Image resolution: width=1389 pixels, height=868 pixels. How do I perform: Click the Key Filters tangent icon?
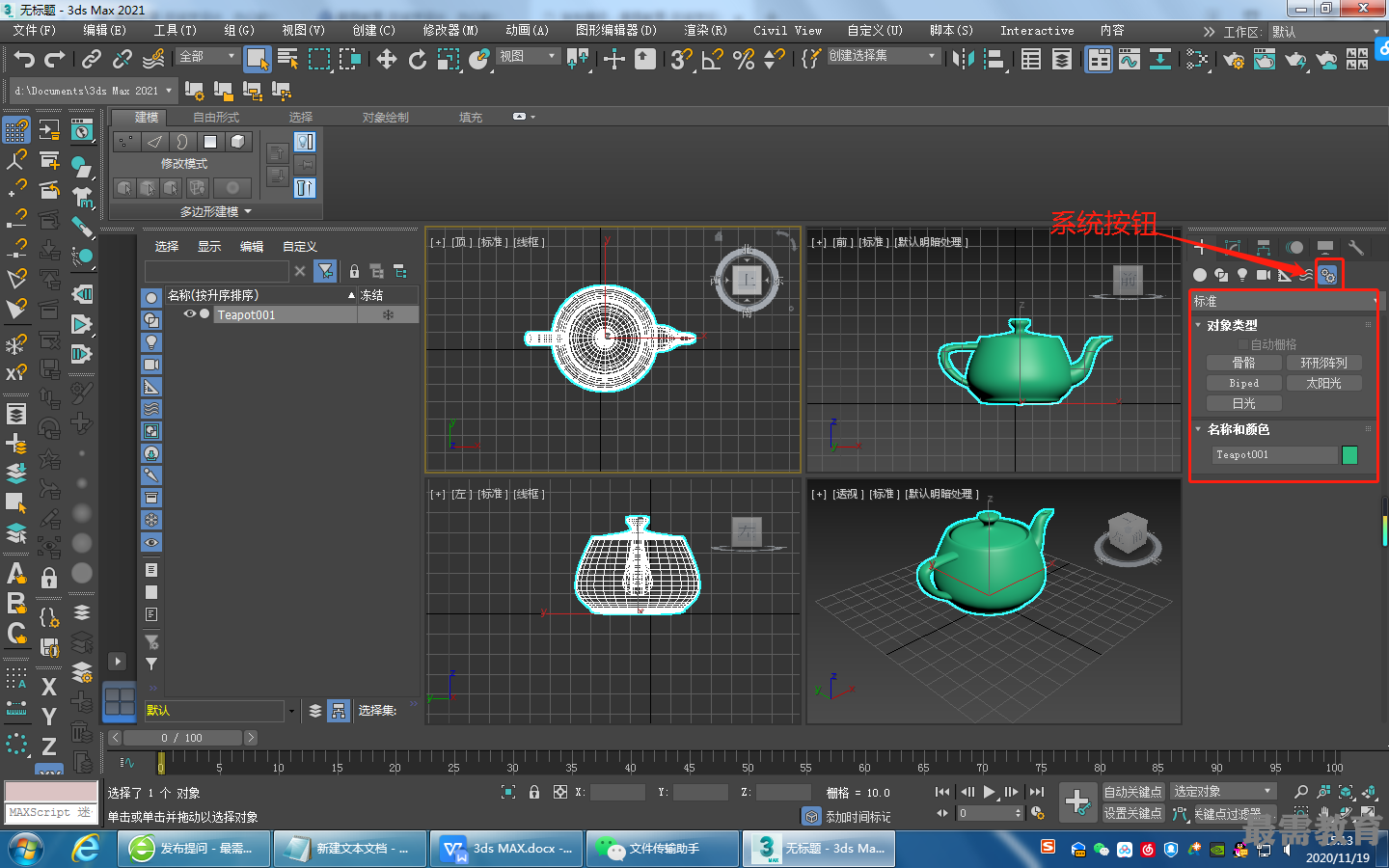pyautogui.click(x=1180, y=814)
